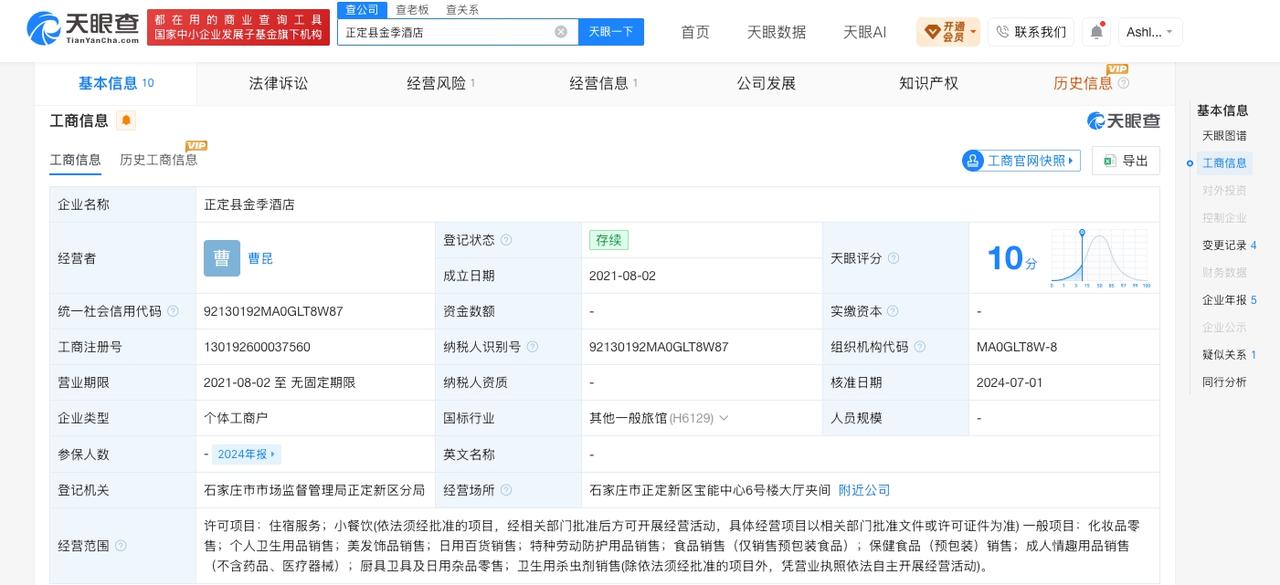Open the 天眼评分 score distribution chart
The height and width of the screenshot is (585, 1280).
[1099, 258]
